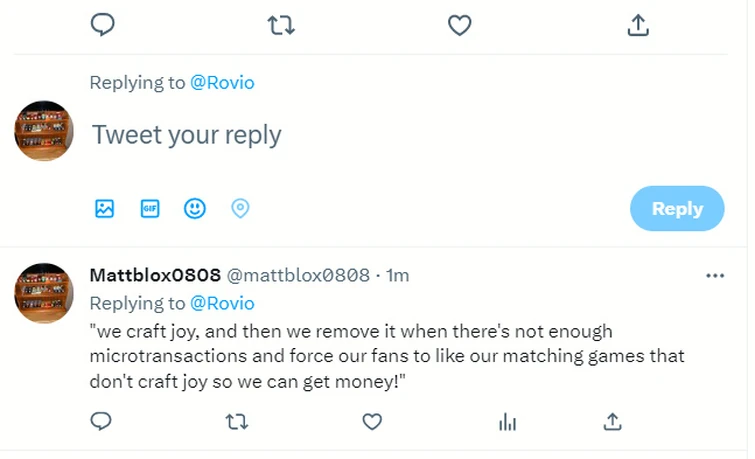This screenshot has width=755, height=459.
Task: Open the tweet's 1m timestamp link
Action: click(398, 275)
